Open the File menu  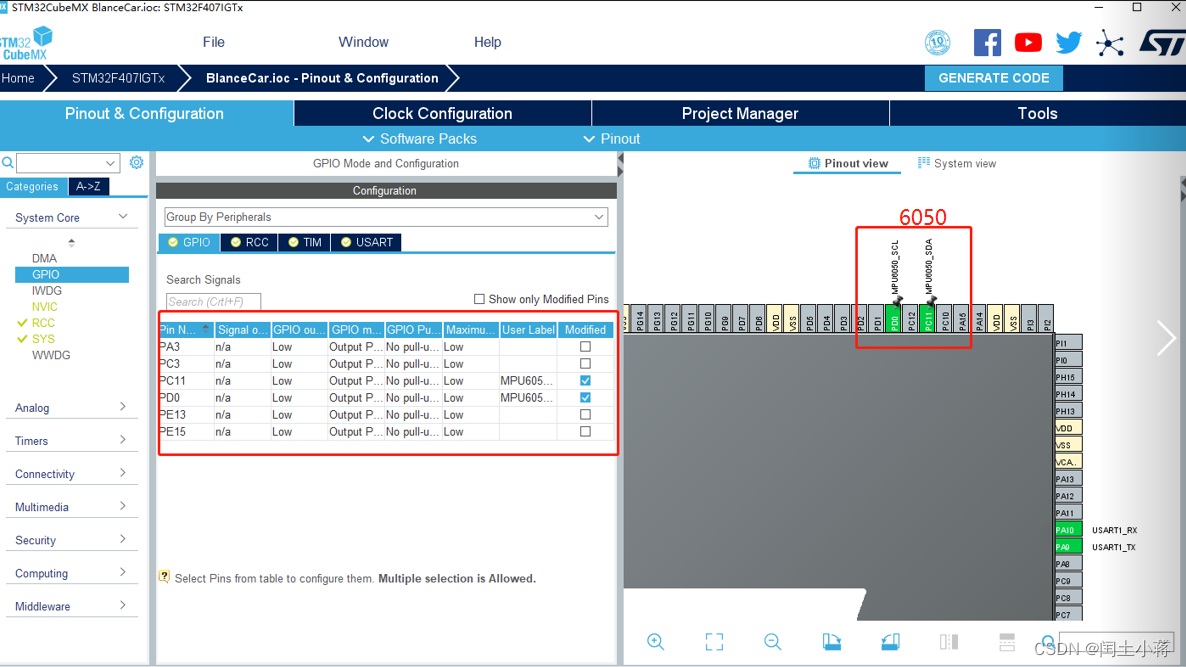pyautogui.click(x=213, y=42)
